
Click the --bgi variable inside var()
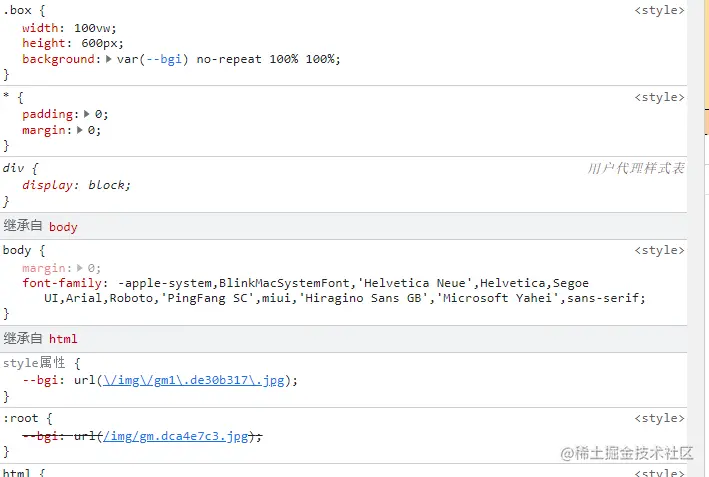coord(164,59)
